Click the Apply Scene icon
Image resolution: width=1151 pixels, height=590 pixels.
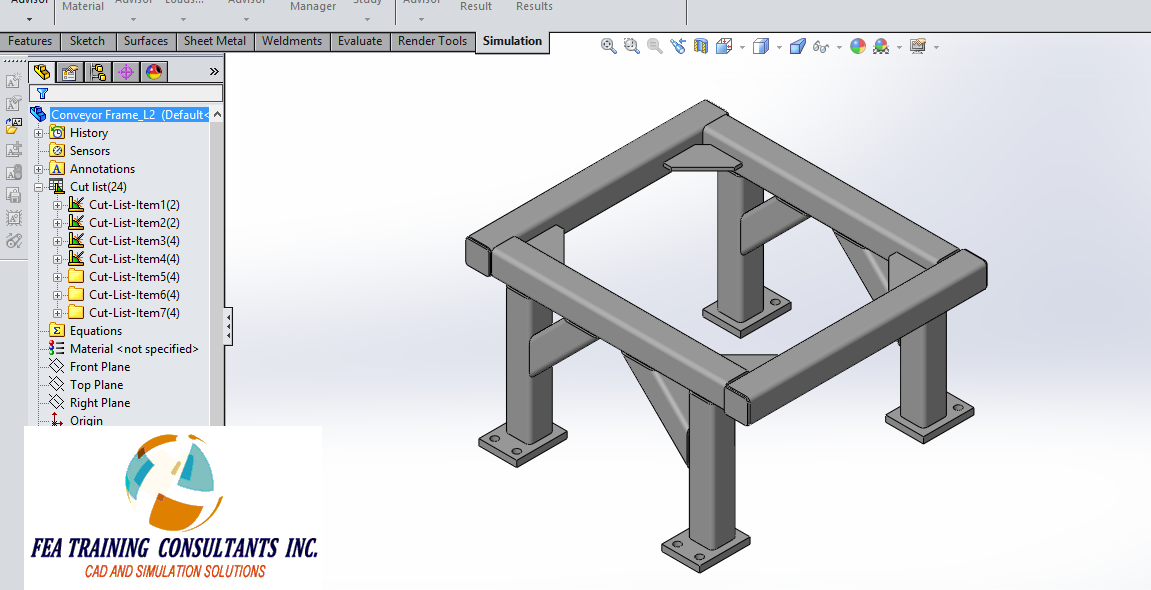pyautogui.click(x=881, y=47)
